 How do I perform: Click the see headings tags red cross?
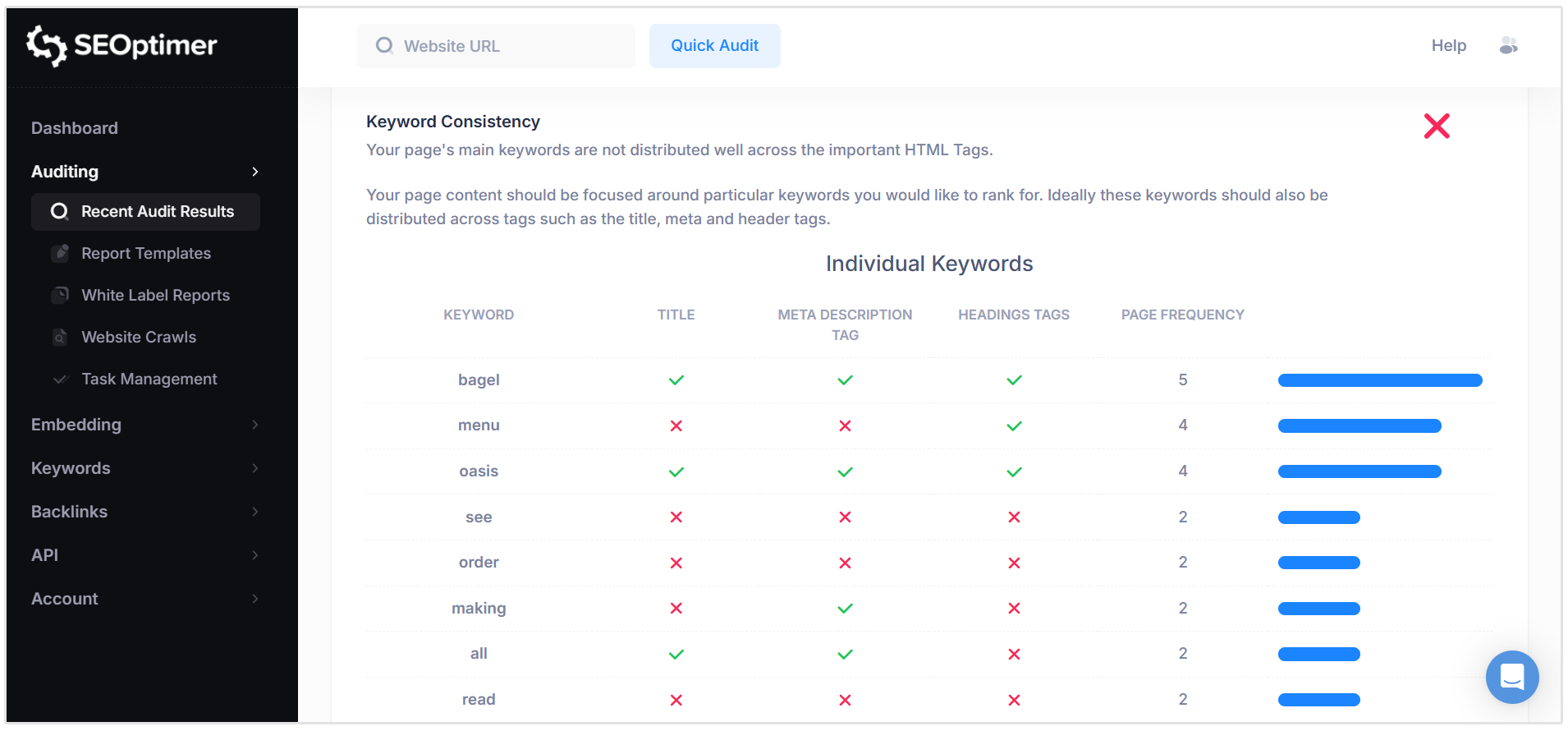point(1015,517)
